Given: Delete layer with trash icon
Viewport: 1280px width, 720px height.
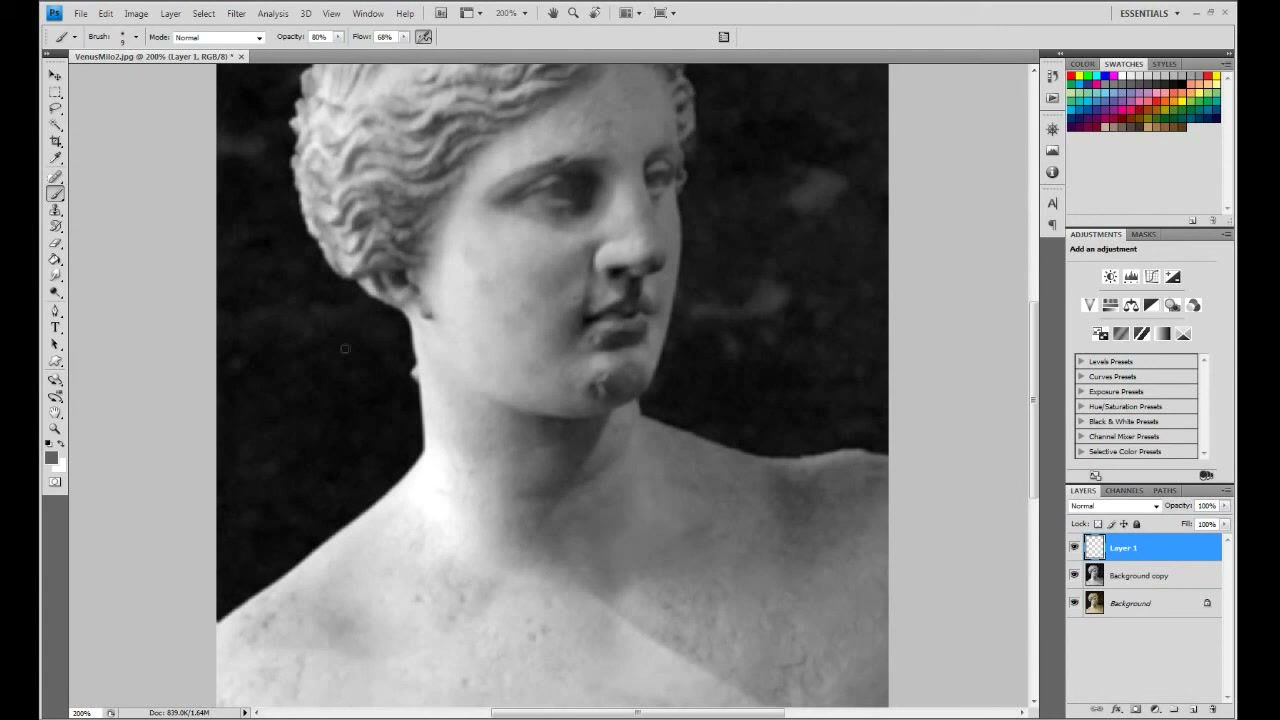Looking at the screenshot, I should point(1212,709).
